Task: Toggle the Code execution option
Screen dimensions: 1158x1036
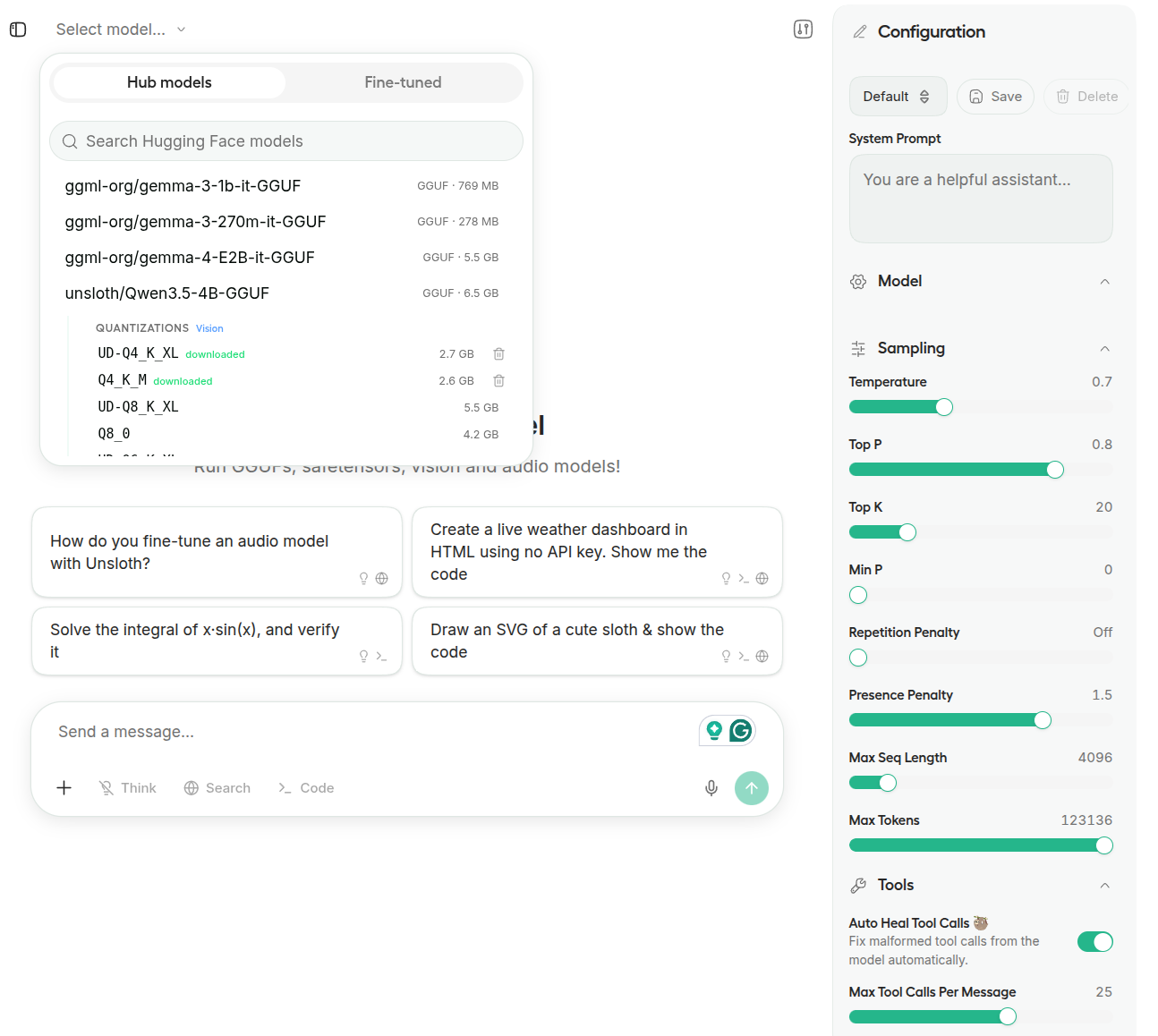Action: (x=306, y=788)
